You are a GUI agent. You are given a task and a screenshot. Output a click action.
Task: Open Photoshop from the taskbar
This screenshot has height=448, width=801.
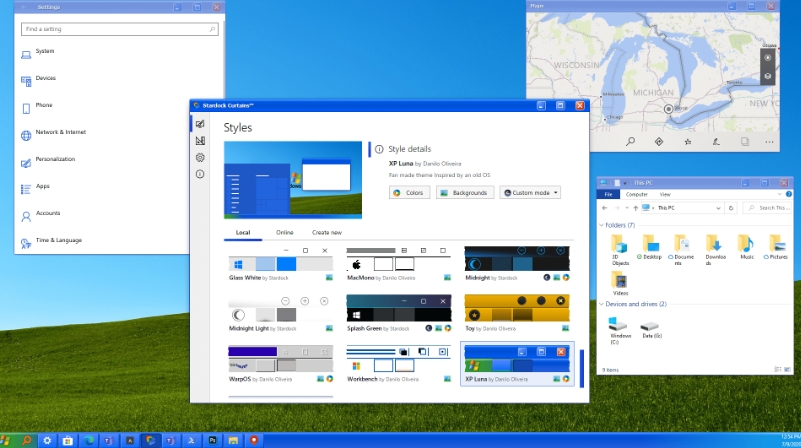pyautogui.click(x=213, y=440)
